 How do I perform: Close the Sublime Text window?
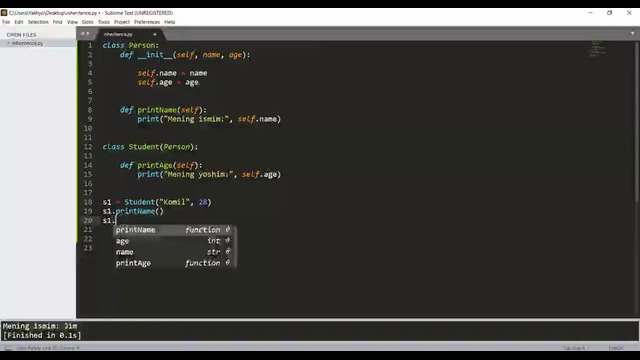pyautogui.click(x=629, y=13)
